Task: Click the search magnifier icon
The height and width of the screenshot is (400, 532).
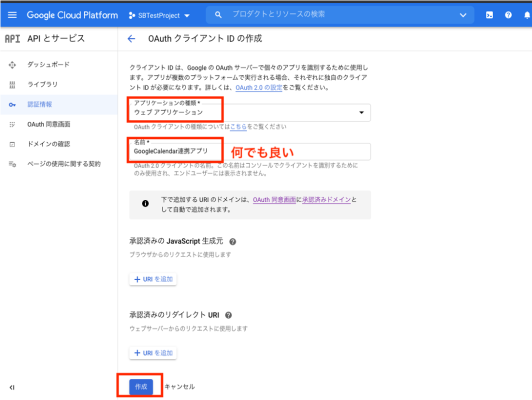Action: (x=218, y=15)
